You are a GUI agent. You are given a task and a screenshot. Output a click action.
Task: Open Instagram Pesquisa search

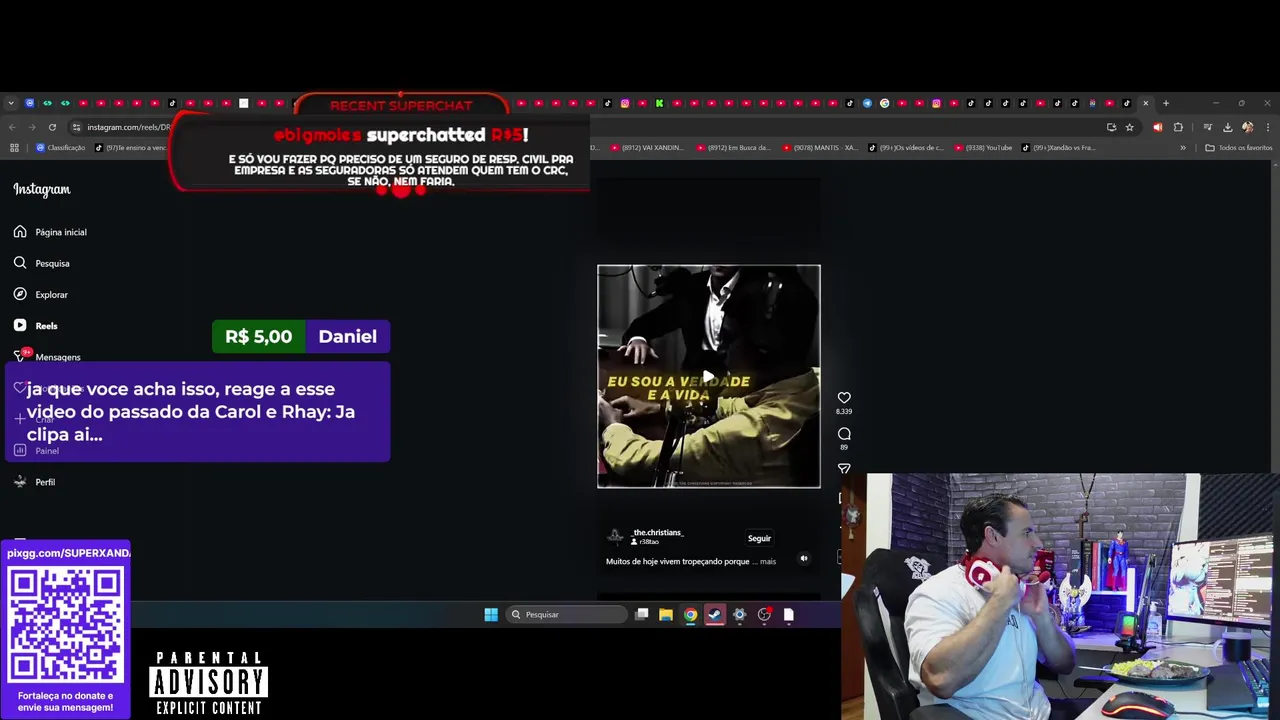pos(41,263)
